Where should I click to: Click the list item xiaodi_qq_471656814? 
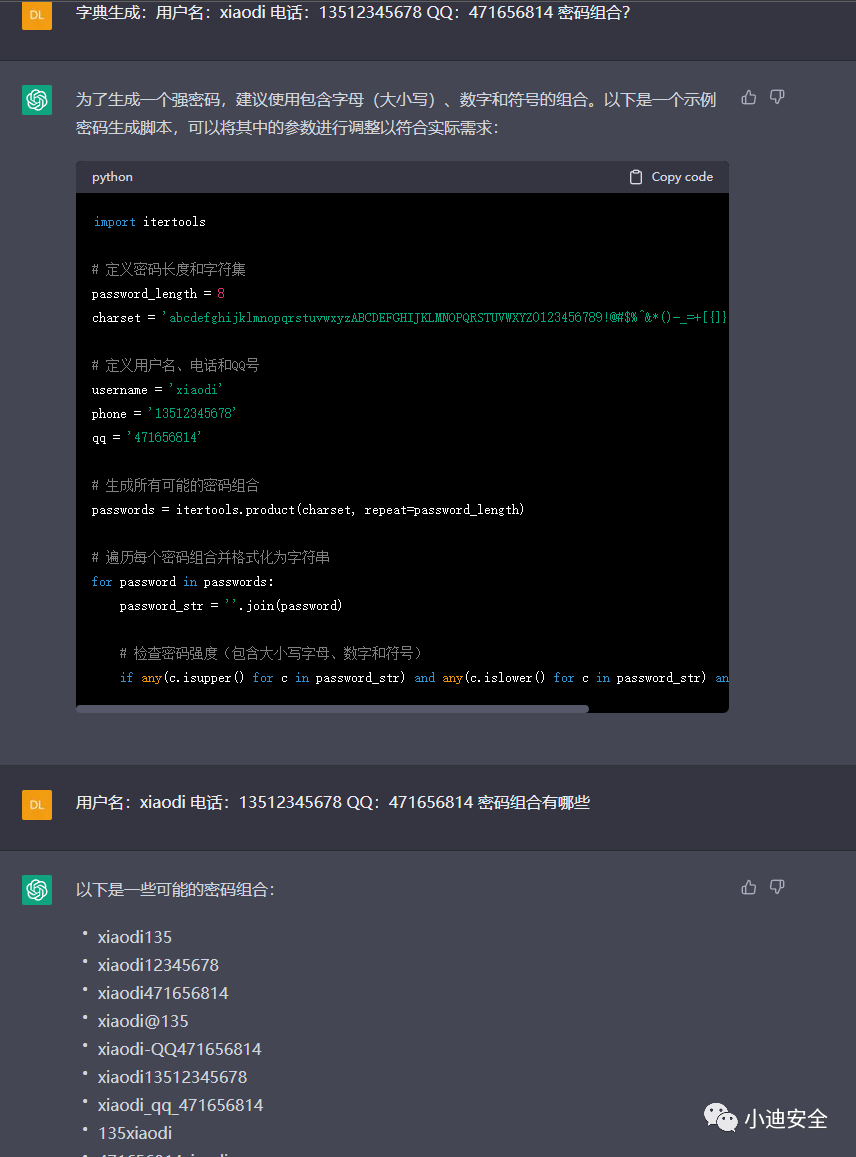tap(180, 1105)
